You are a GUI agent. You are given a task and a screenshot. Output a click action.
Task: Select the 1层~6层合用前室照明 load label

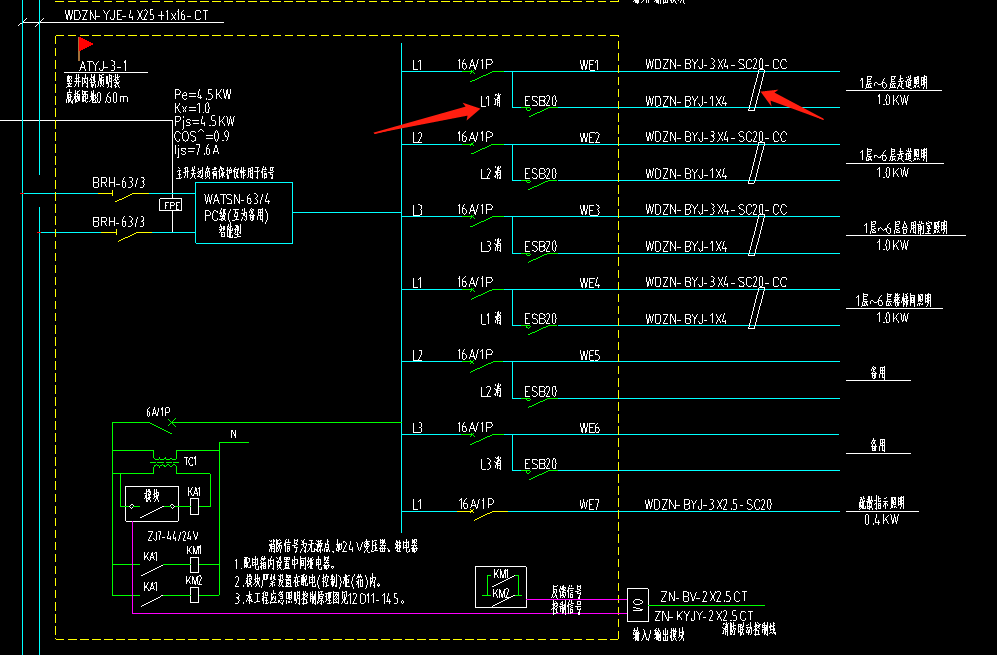tap(905, 228)
